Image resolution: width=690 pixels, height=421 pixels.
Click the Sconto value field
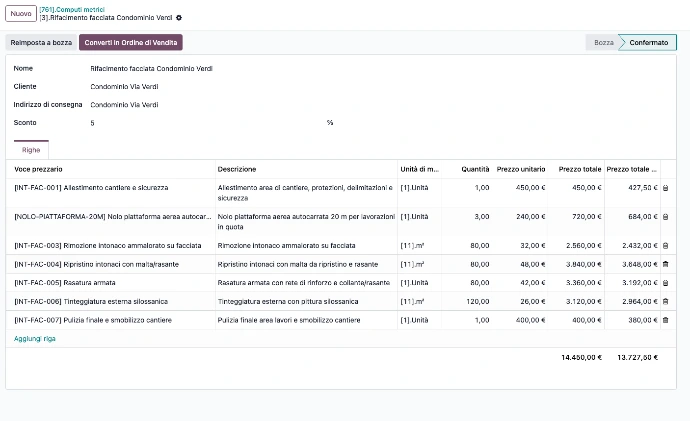click(x=207, y=123)
